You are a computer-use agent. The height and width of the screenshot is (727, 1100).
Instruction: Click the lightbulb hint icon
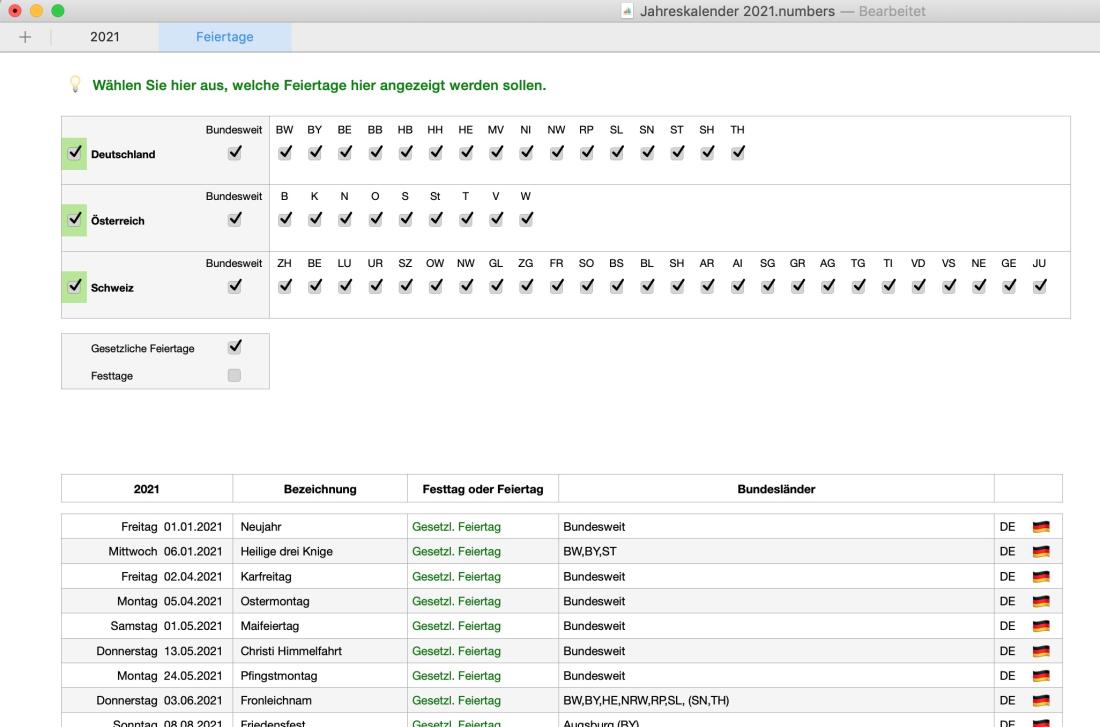pyautogui.click(x=76, y=86)
